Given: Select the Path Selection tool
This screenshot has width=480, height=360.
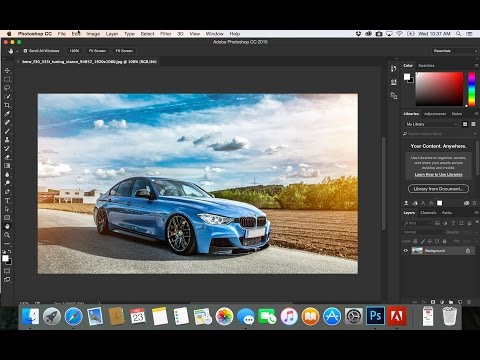Looking at the screenshot, I should pos(7,209).
